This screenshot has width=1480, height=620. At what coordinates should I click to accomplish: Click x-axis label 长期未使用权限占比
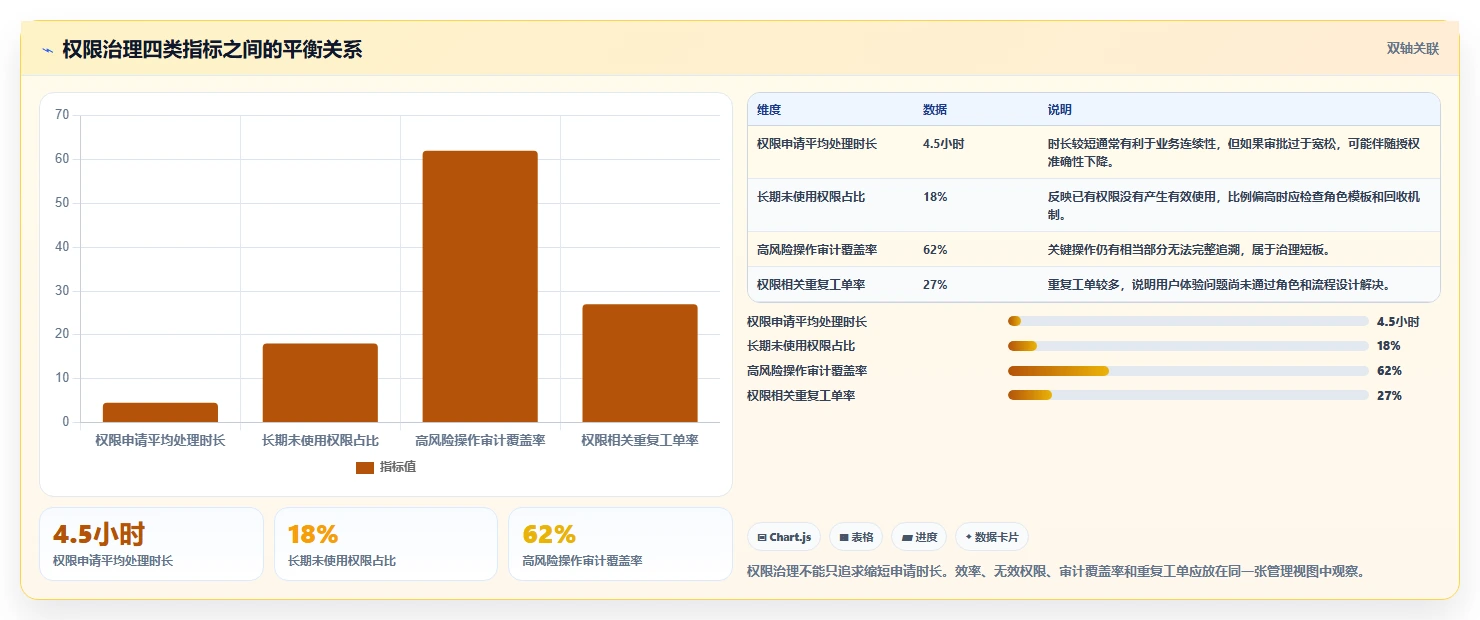[320, 440]
